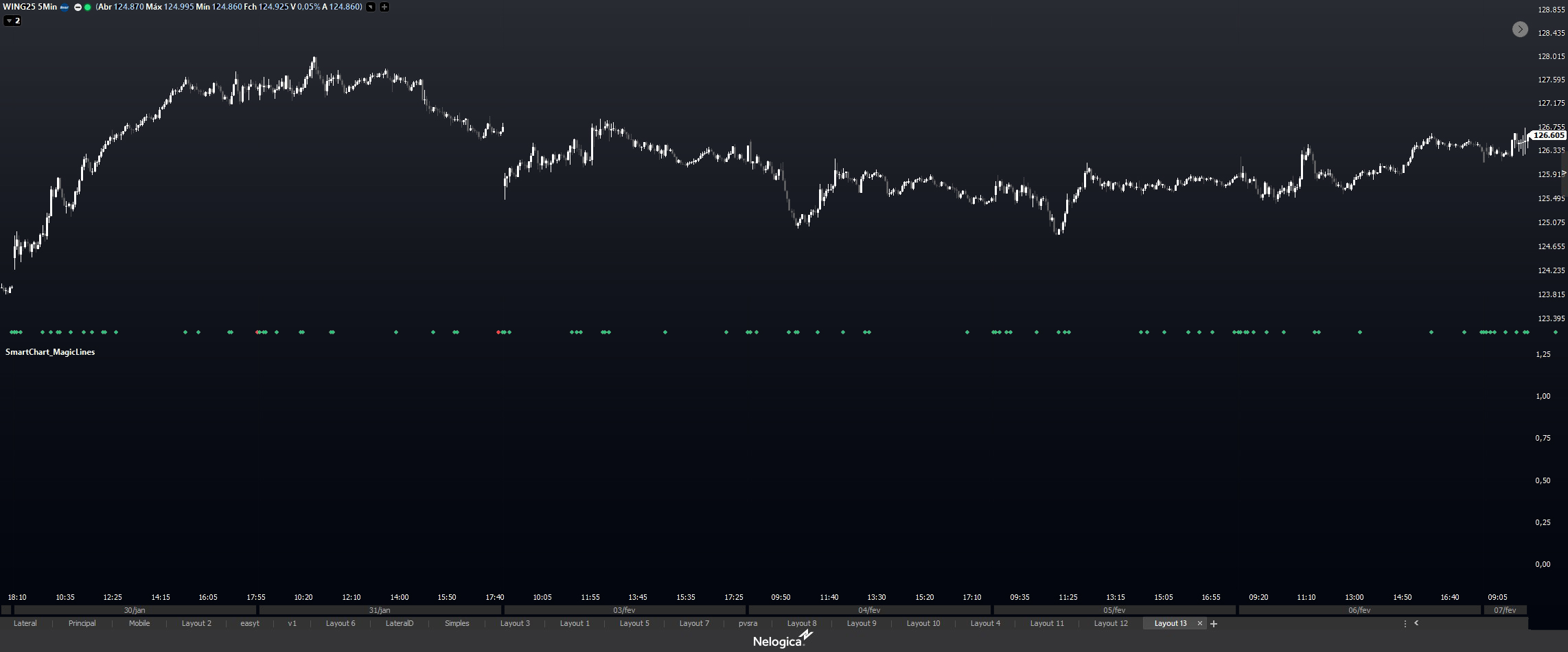The image size is (1568, 652).
Task: Switch to the Principal layout tab
Action: [x=82, y=624]
